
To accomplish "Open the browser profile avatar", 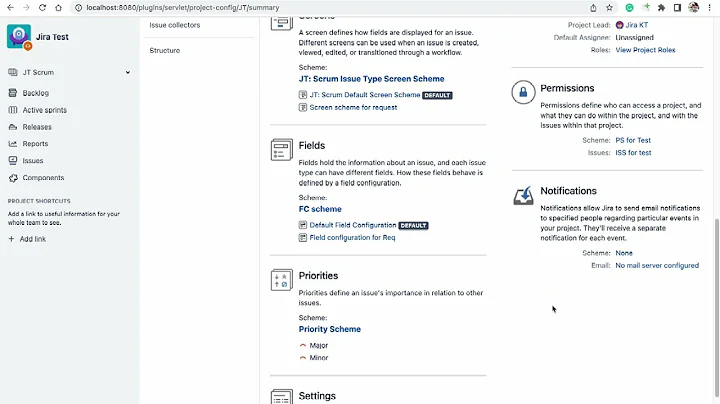I will [x=693, y=7].
